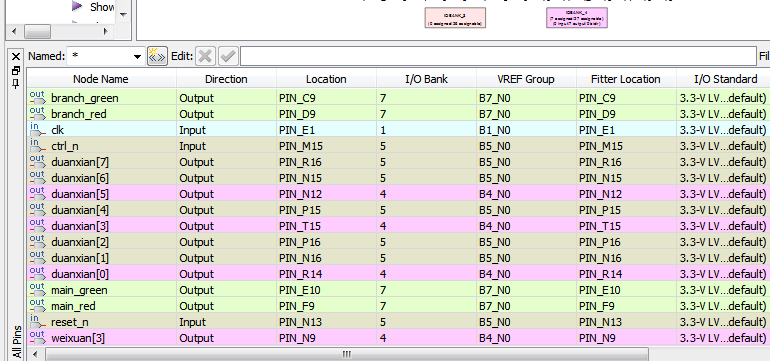Click the pin icon of All Pins panel

tap(16, 83)
